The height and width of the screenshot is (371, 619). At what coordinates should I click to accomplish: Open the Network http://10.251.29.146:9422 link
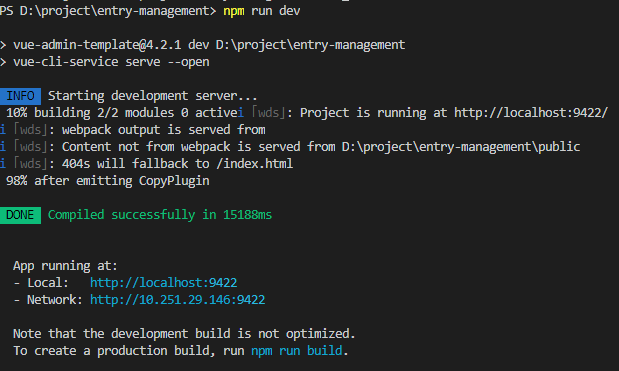(x=178, y=300)
